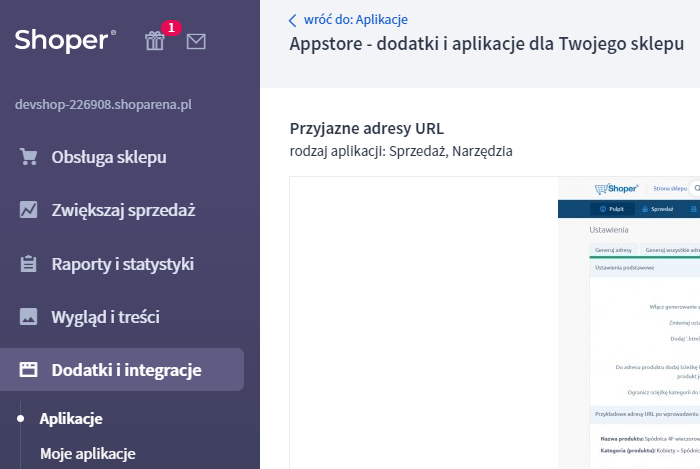This screenshot has height=469, width=700.
Task: Click Pulpit tab in the preview image
Action: point(612,209)
